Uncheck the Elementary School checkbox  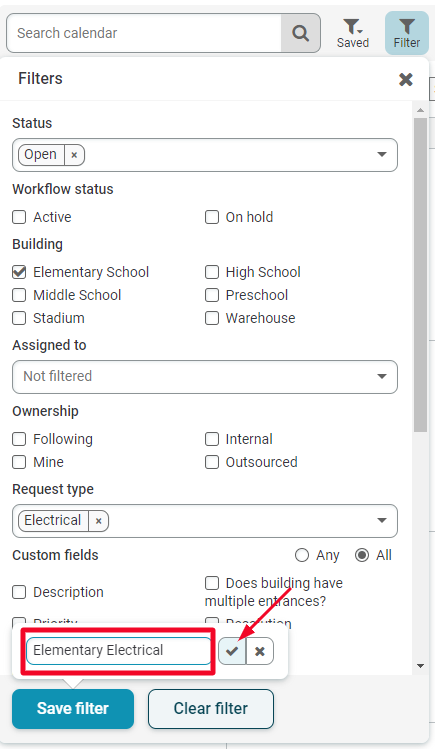(19, 272)
